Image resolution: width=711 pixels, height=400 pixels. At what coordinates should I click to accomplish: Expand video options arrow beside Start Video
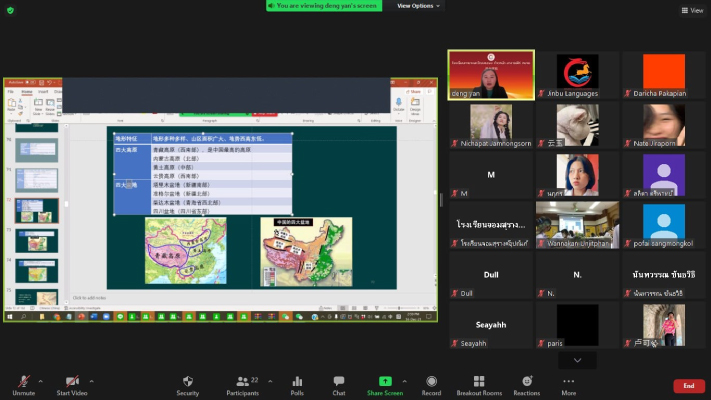91,381
